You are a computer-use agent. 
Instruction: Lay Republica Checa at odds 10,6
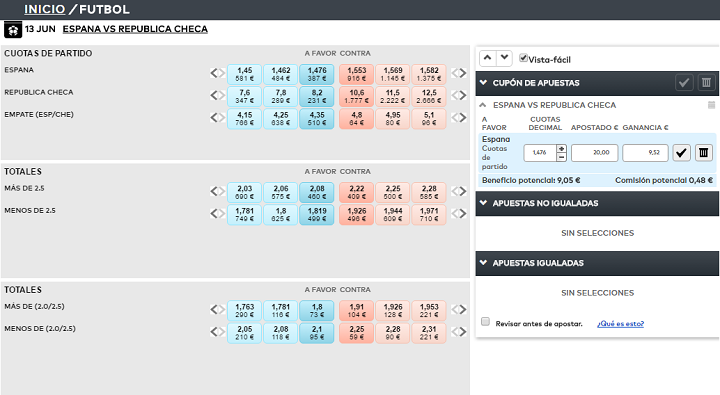pyautogui.click(x=356, y=96)
